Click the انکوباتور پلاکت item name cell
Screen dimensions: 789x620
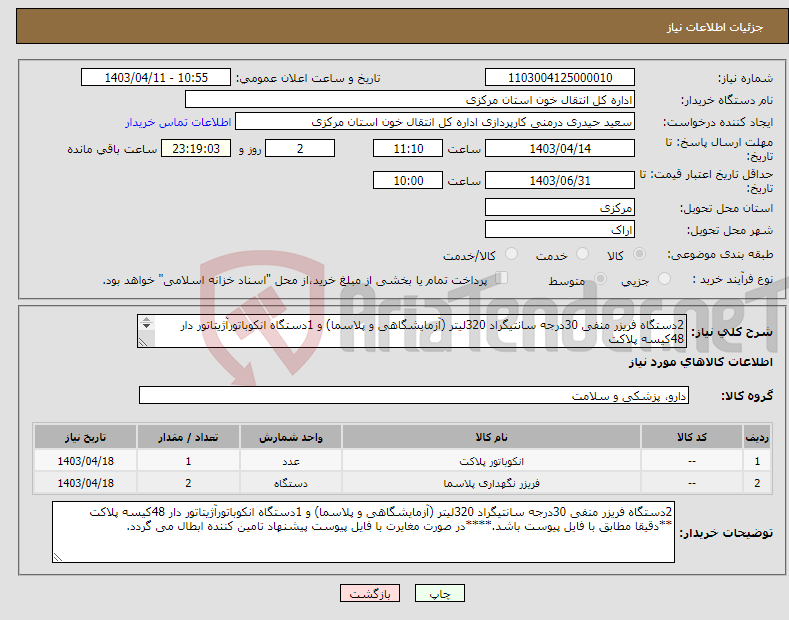coord(491,461)
